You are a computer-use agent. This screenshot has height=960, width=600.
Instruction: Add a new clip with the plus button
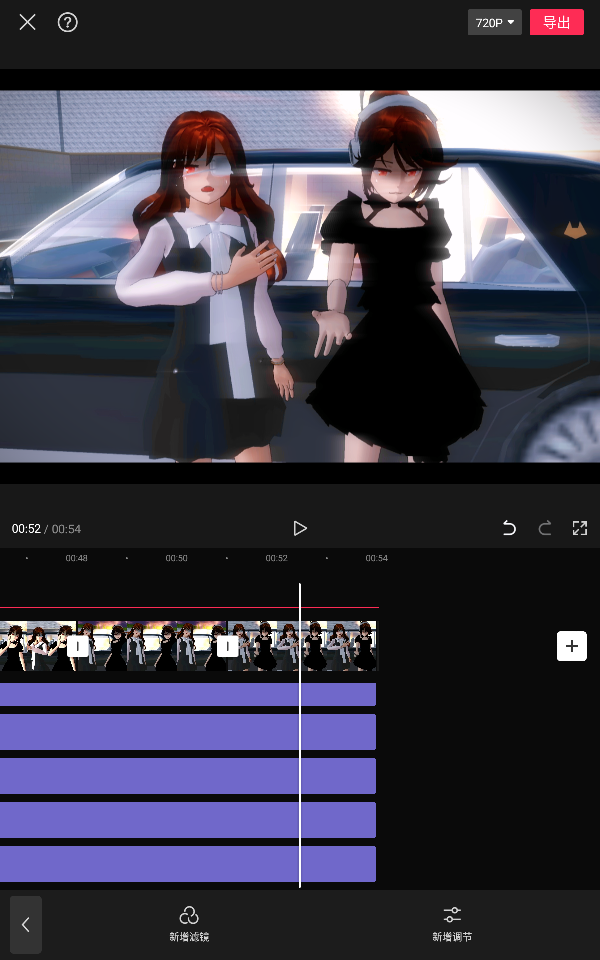click(572, 646)
